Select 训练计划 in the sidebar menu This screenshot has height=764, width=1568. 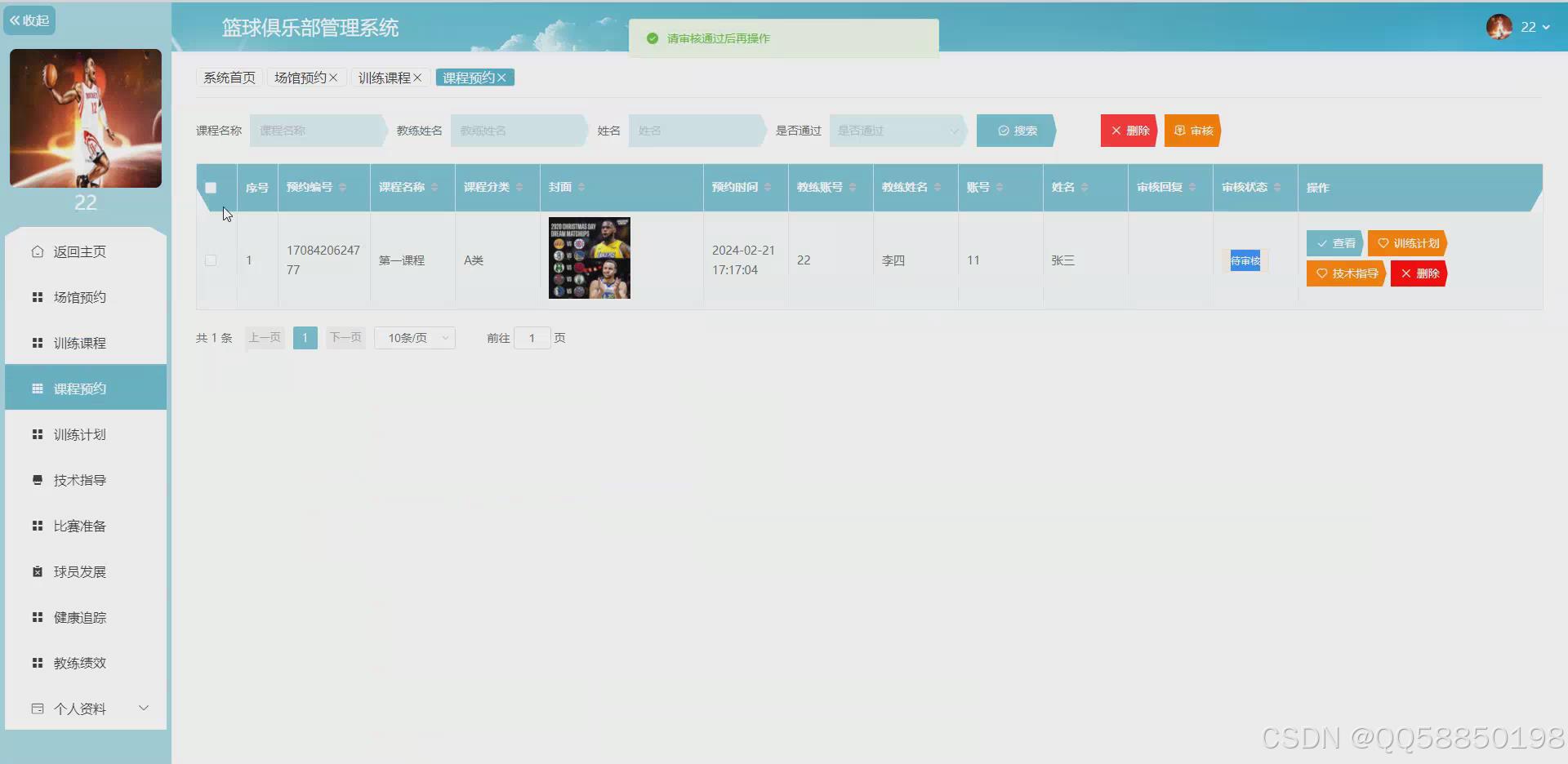click(x=79, y=433)
